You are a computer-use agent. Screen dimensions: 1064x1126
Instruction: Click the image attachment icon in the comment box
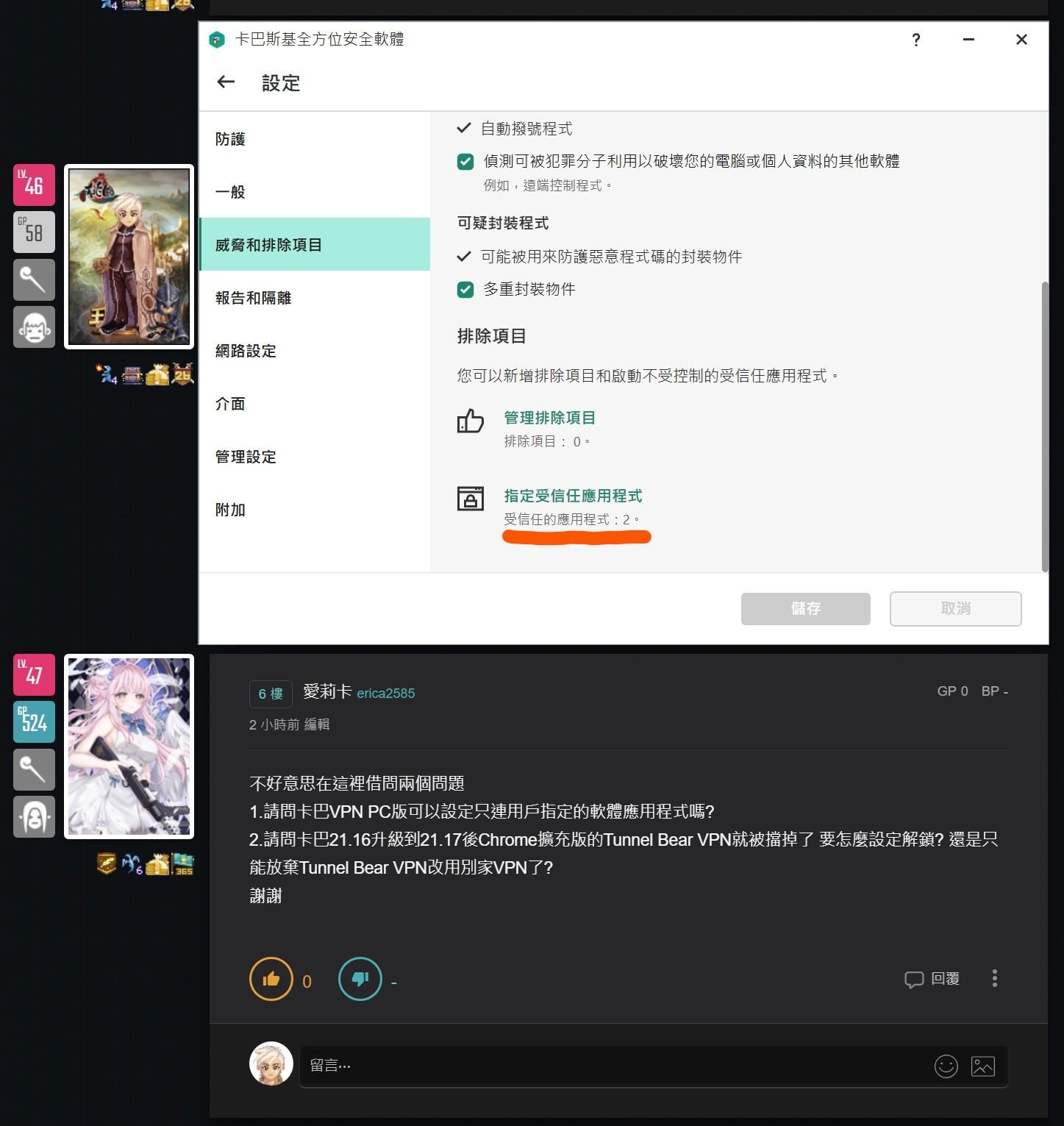click(x=983, y=1066)
